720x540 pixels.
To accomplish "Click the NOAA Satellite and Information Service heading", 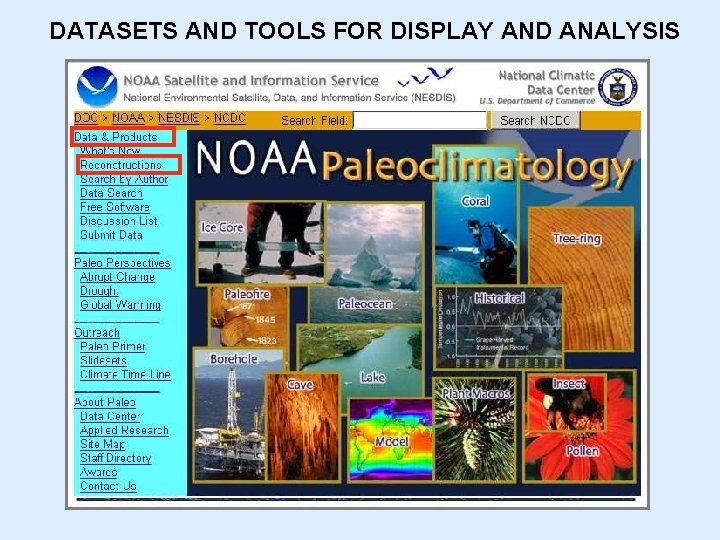I will click(x=251, y=80).
